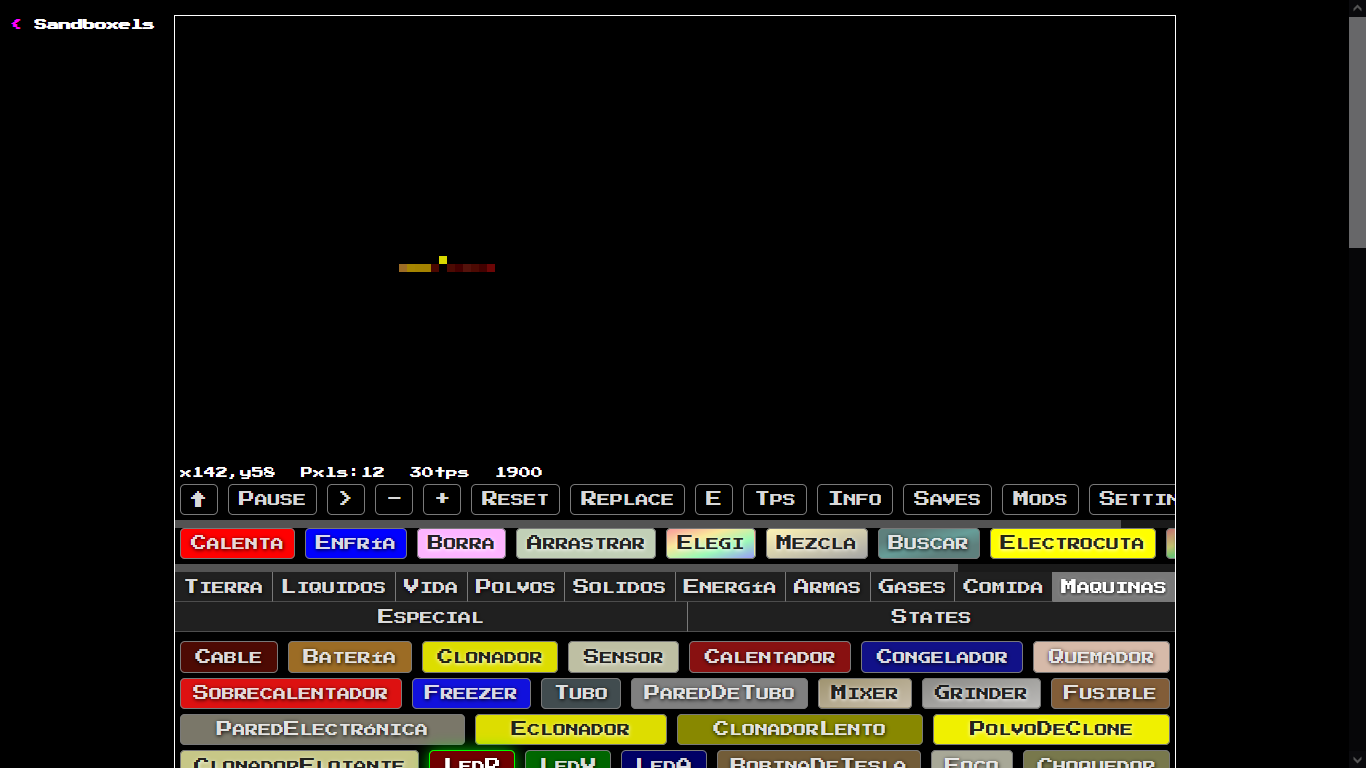This screenshot has width=1366, height=768.
Task: Select the Calenta heat tool
Action: [237, 543]
